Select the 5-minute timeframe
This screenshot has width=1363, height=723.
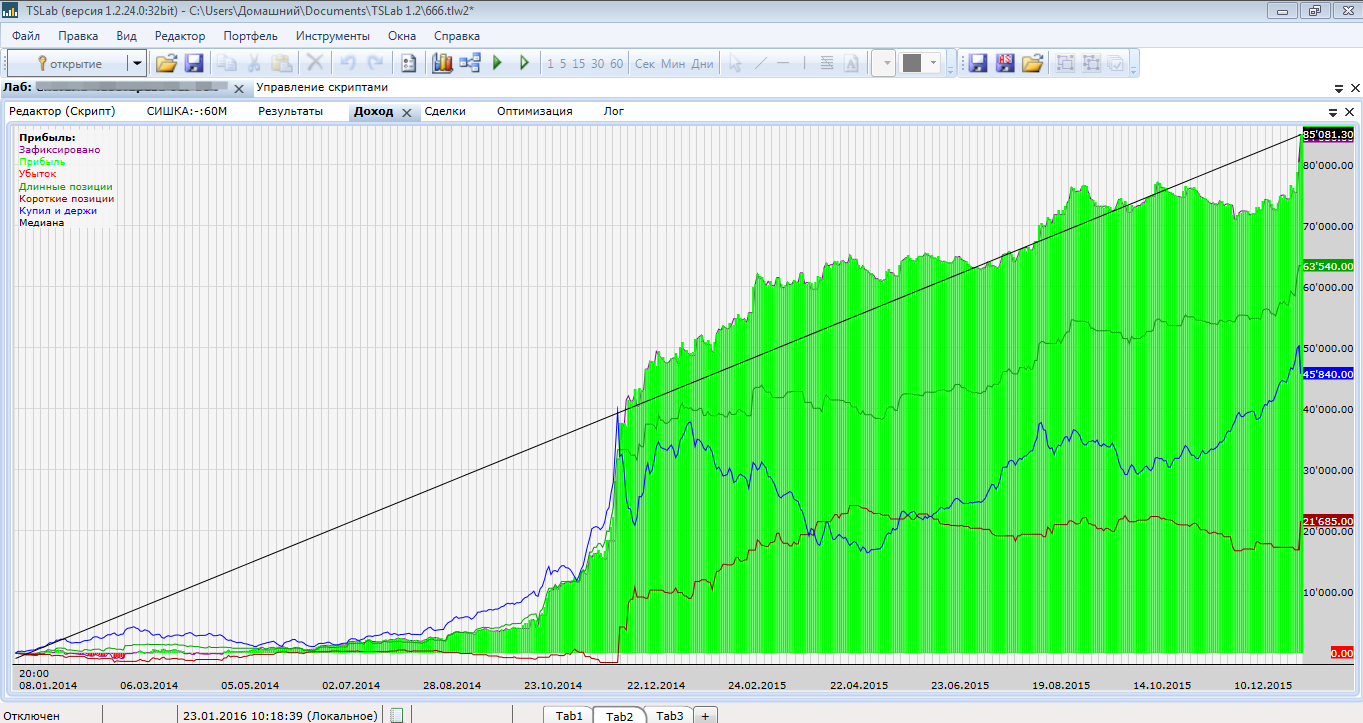point(563,63)
